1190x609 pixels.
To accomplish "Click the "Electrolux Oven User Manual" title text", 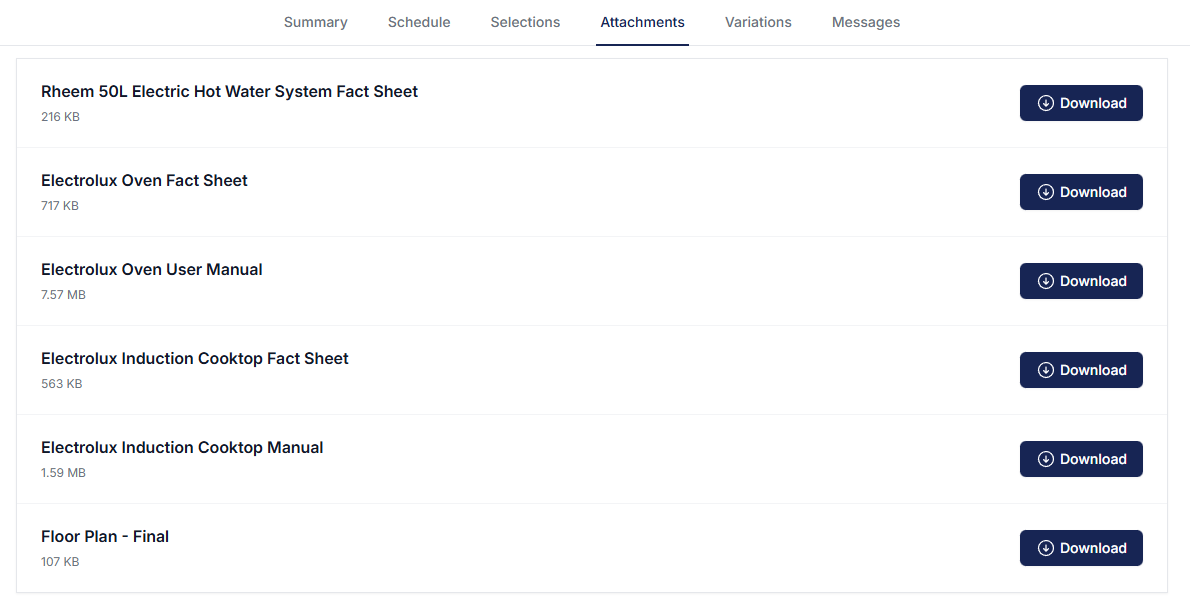I will point(151,269).
